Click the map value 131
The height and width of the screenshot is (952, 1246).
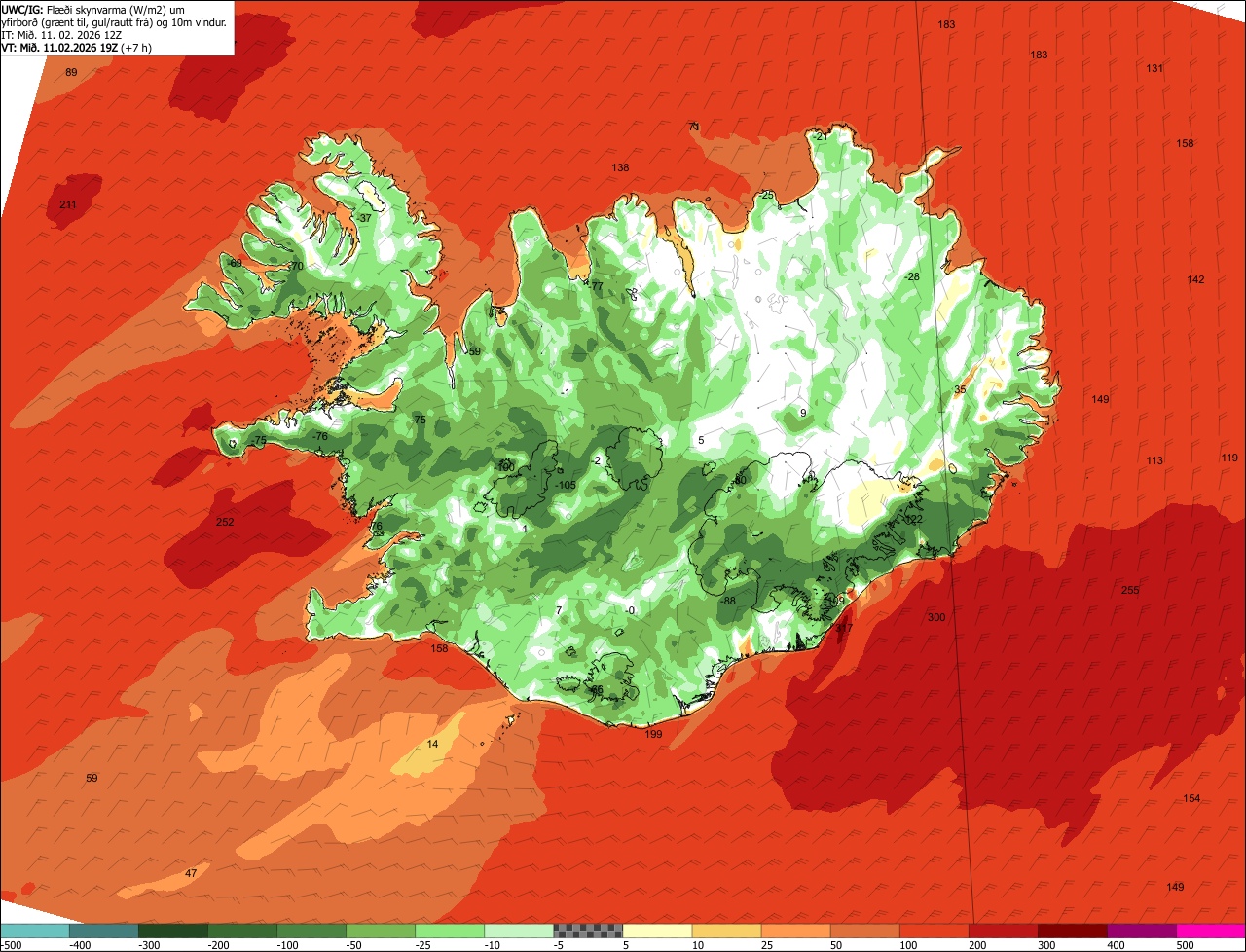(x=1154, y=69)
